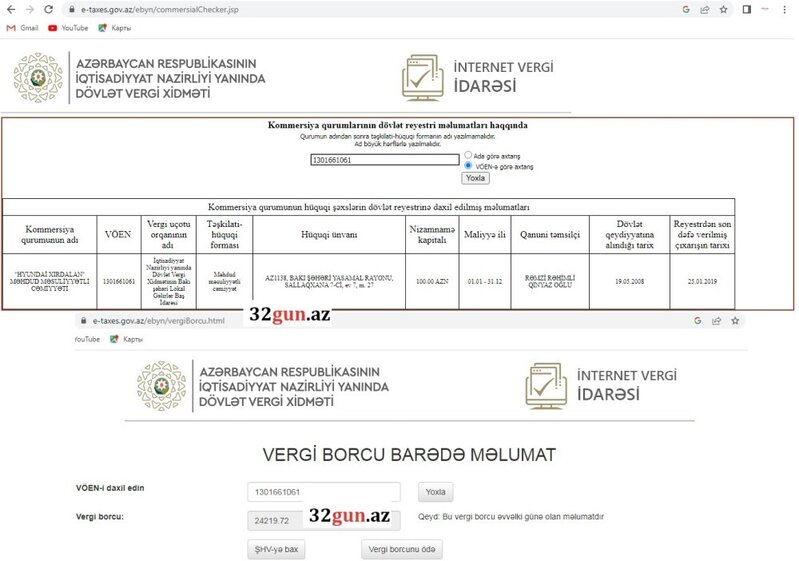Viewport: 799px width, 561px height.
Task: Click 'Nizamnamə kapitalı' column header
Action: (x=432, y=234)
